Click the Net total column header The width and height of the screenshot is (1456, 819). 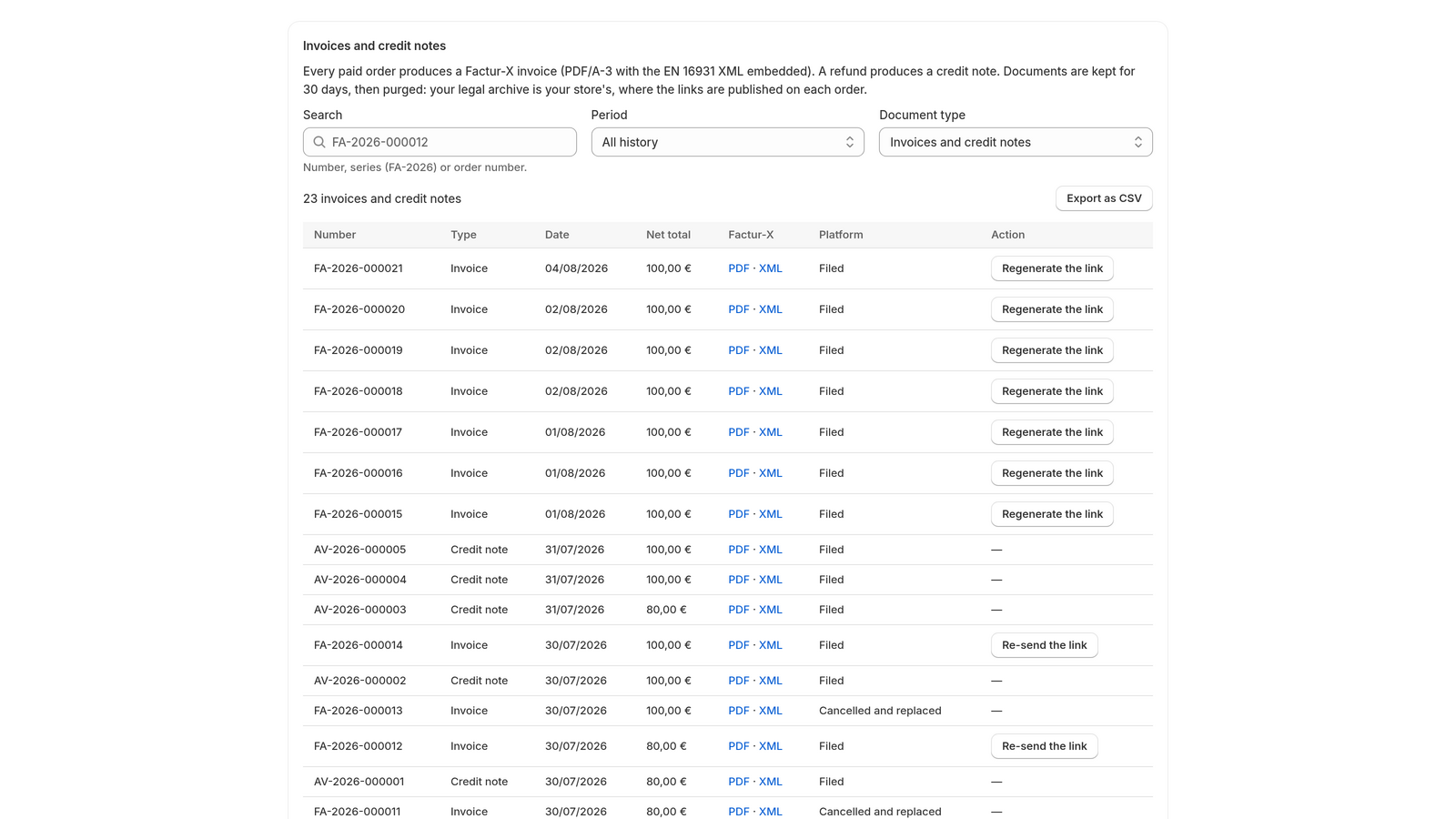[x=668, y=235]
